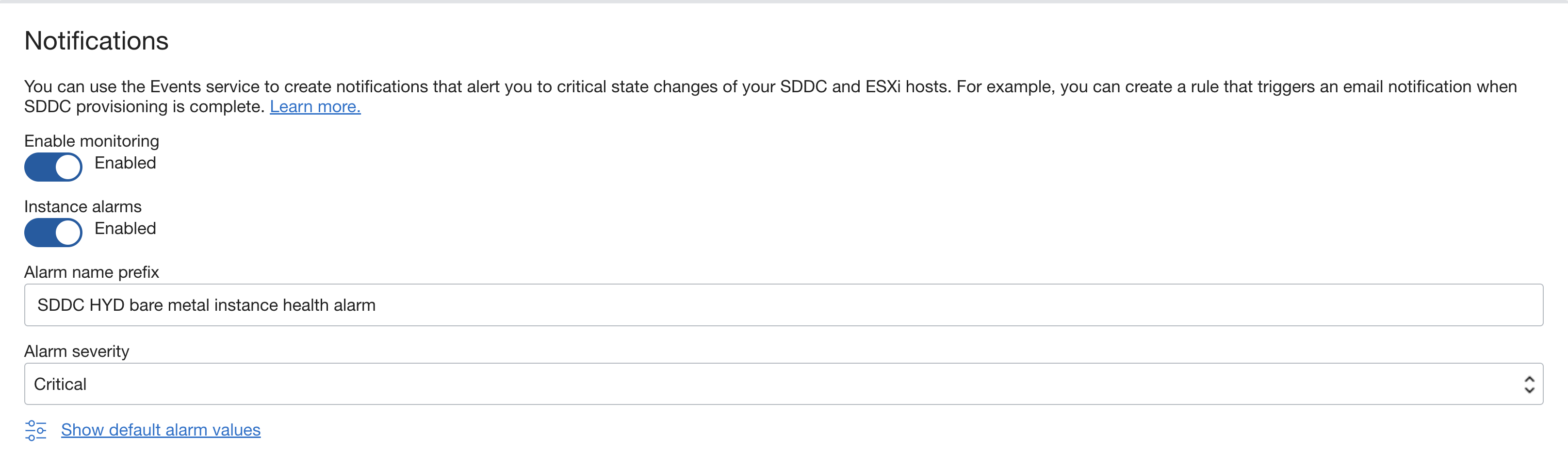Select the Notifications heading
The image size is (1568, 471).
point(96,40)
